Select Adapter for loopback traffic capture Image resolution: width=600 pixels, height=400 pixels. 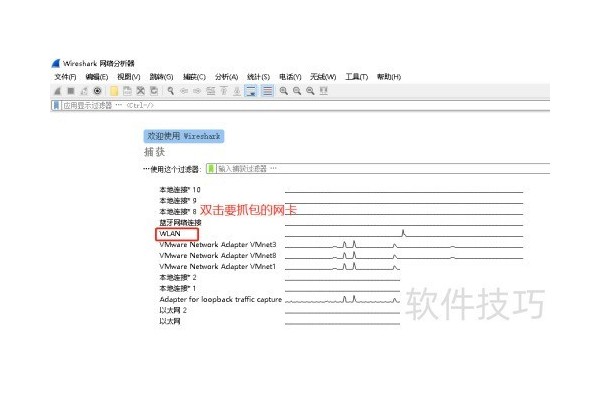220,299
